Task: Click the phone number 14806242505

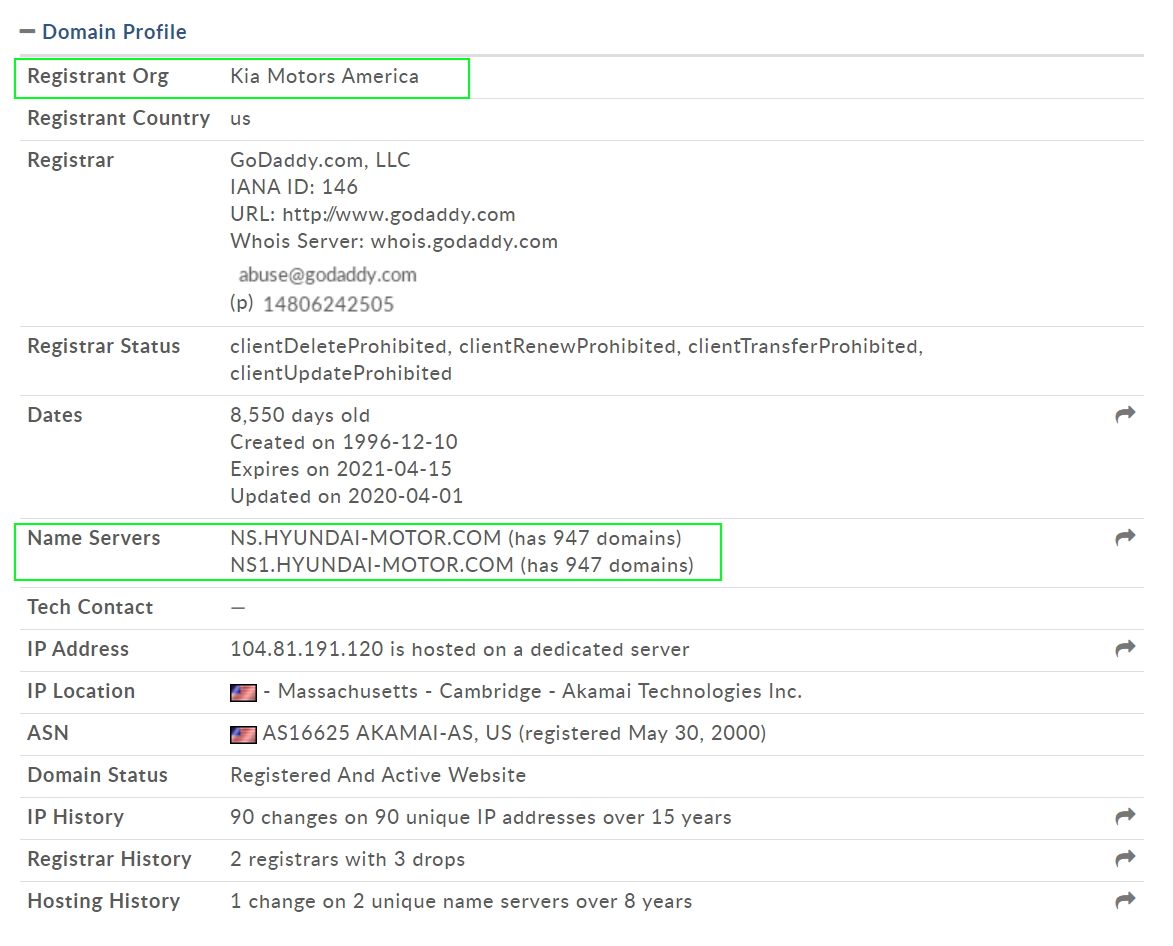Action: (x=328, y=304)
